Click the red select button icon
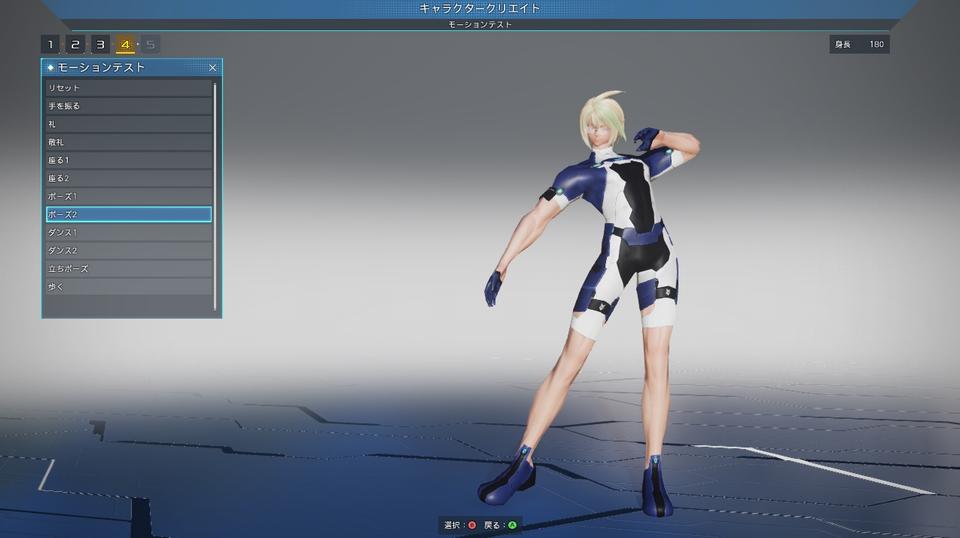The width and height of the screenshot is (960, 538). tap(472, 525)
